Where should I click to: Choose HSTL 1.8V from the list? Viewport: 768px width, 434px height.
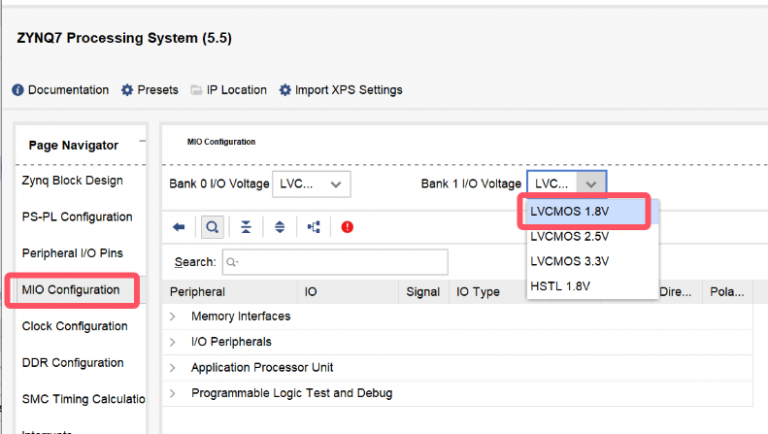pyautogui.click(x=562, y=286)
